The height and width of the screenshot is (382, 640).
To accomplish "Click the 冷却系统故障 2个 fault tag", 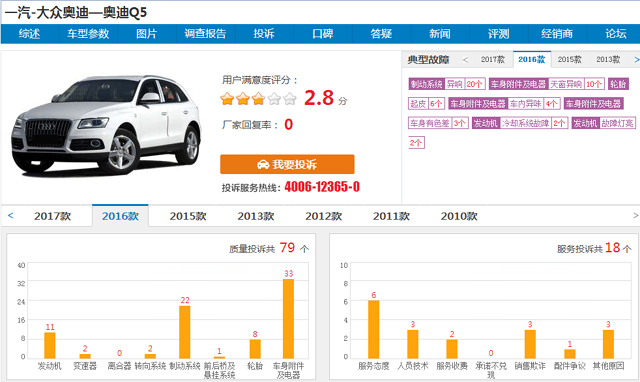I will 520,123.
